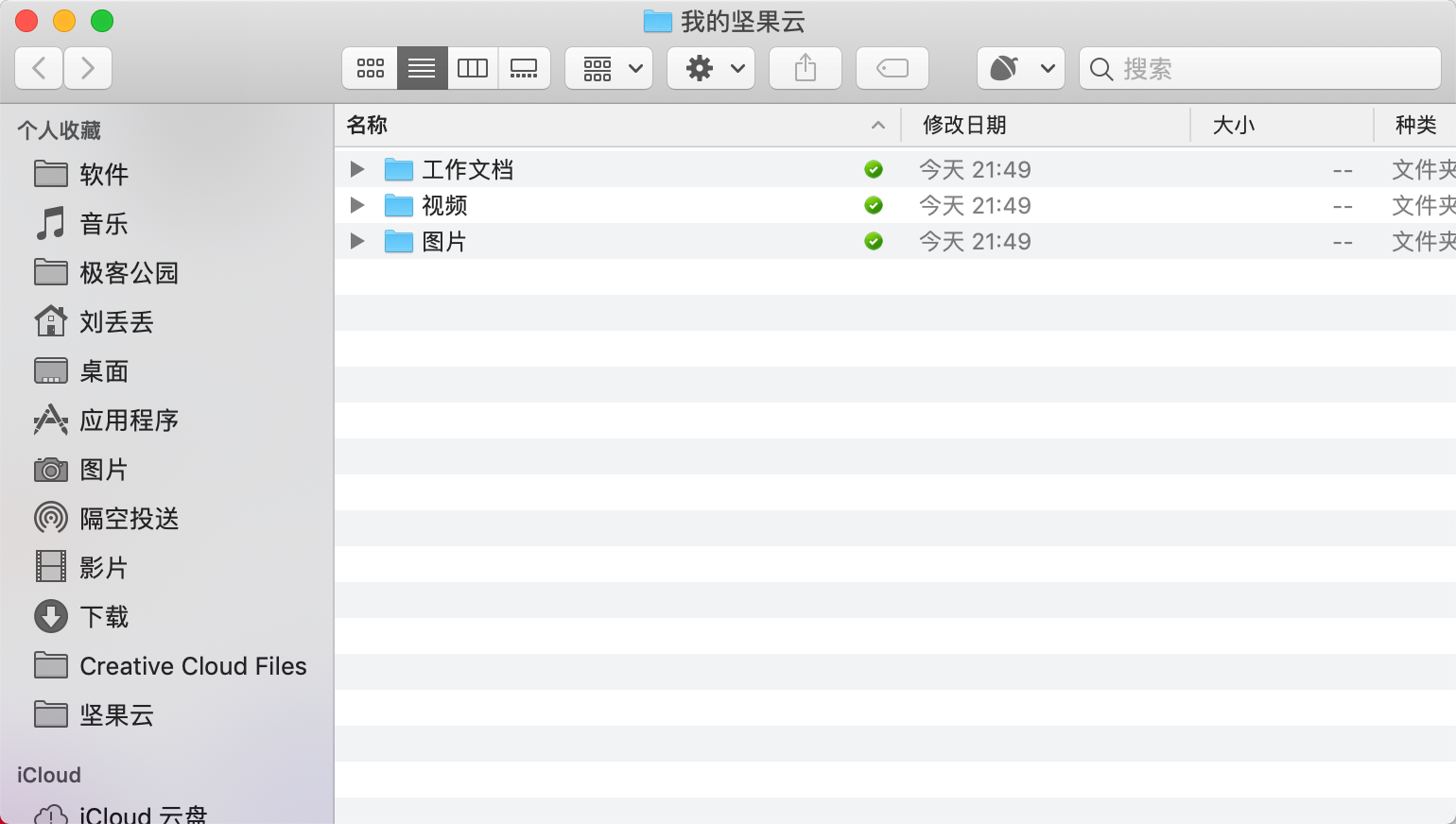Switch to gallery view
1456x824 pixels.
pyautogui.click(x=524, y=68)
